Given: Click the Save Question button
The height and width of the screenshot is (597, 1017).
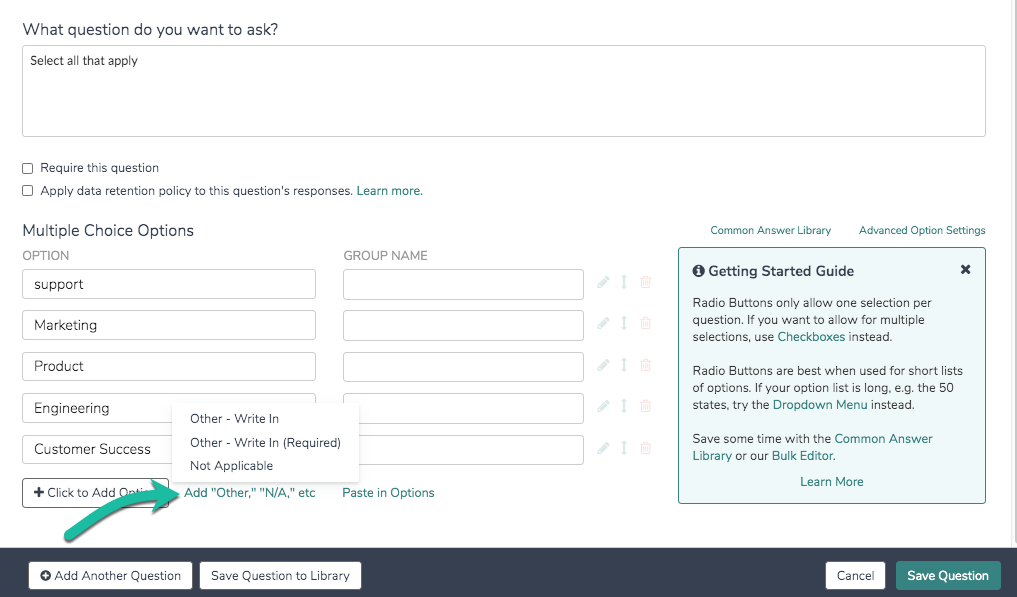Looking at the screenshot, I should pos(948,576).
